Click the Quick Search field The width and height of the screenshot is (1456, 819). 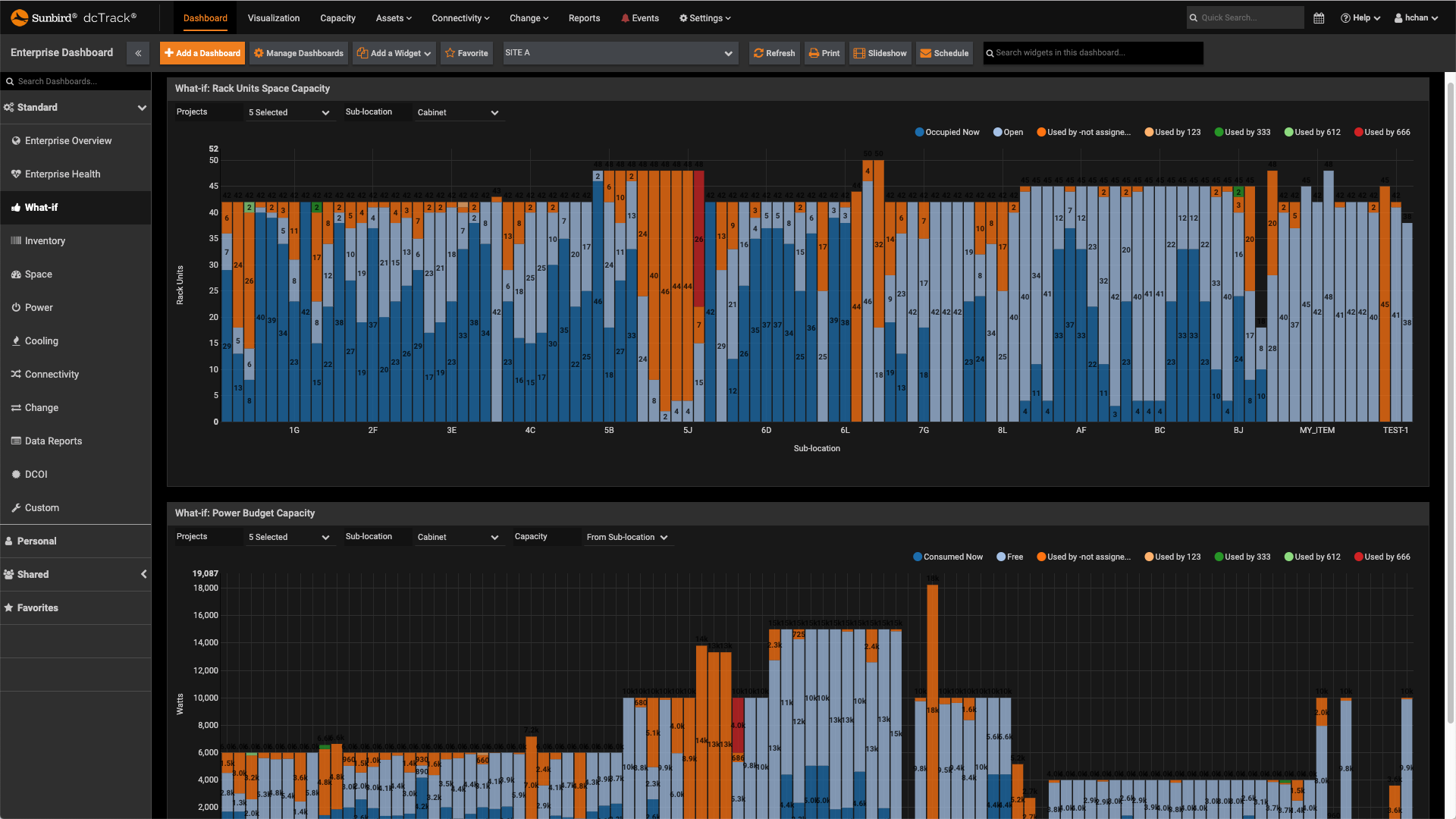[x=1247, y=17]
